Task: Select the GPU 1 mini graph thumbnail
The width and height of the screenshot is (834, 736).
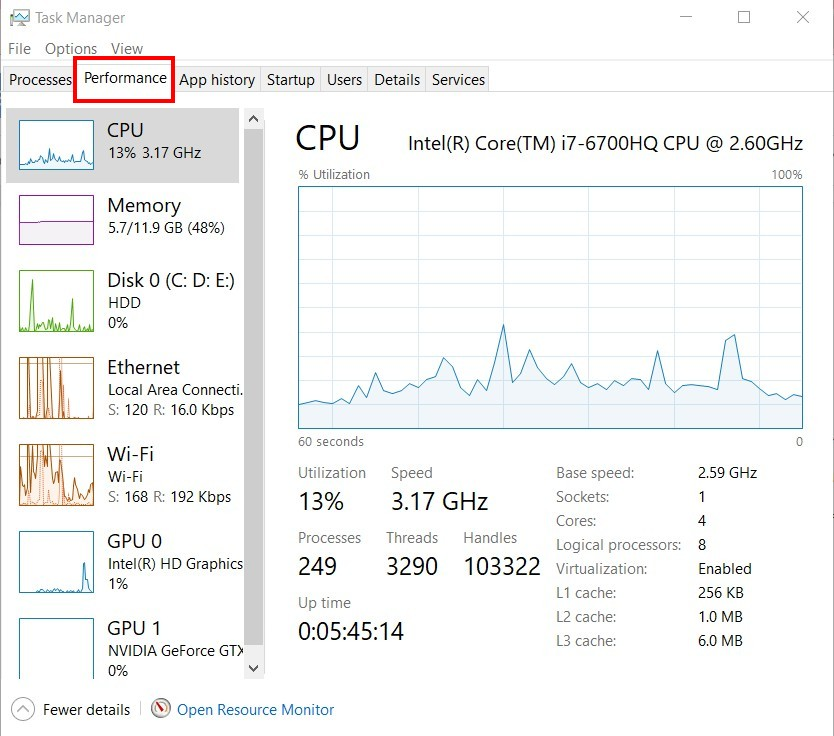Action: (56, 648)
